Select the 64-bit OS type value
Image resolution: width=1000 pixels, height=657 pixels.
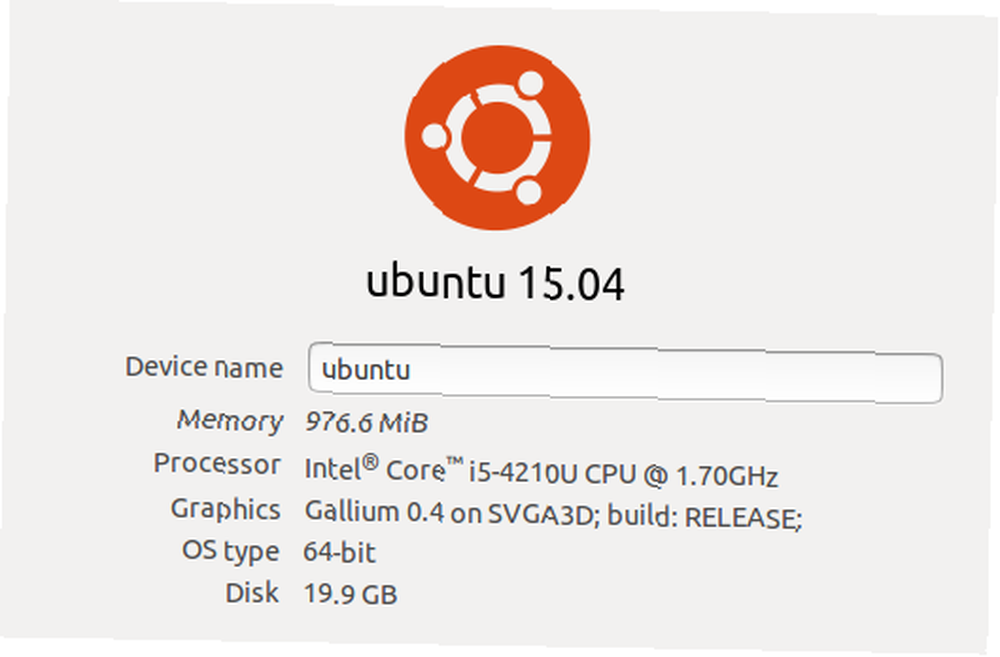coord(339,552)
